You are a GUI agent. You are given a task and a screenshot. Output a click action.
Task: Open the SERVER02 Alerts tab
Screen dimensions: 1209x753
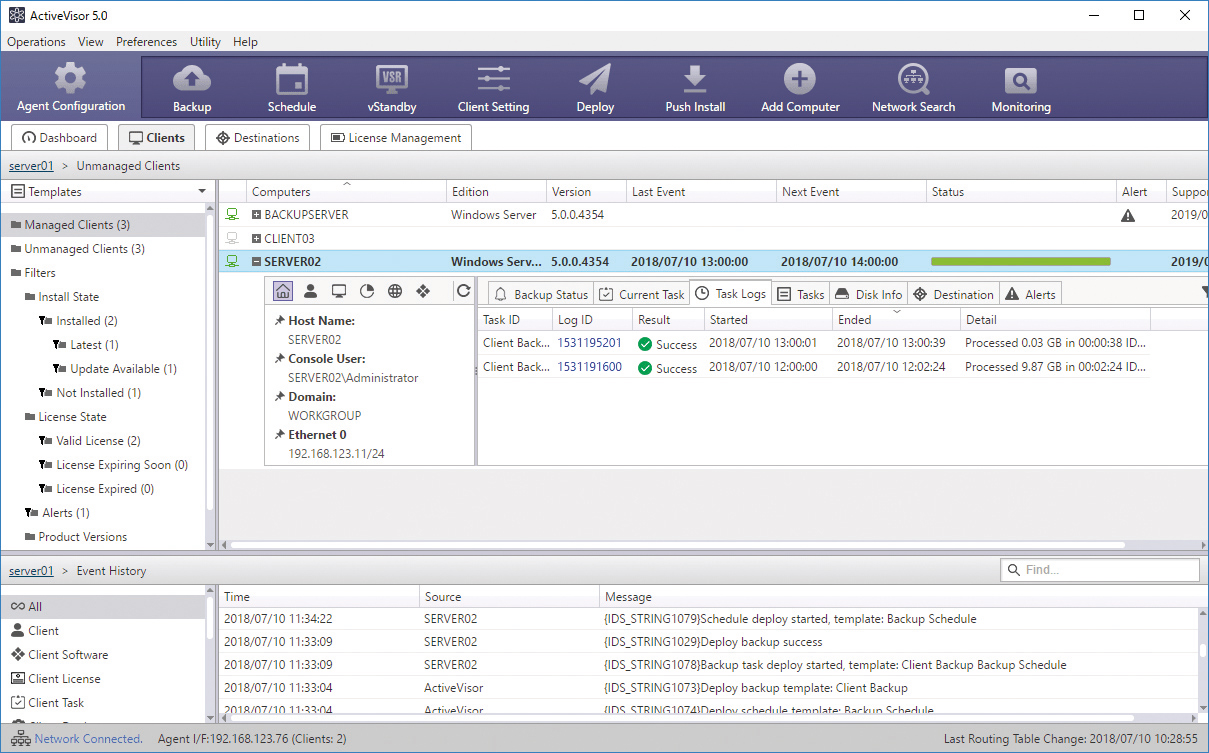pyautogui.click(x=1029, y=294)
